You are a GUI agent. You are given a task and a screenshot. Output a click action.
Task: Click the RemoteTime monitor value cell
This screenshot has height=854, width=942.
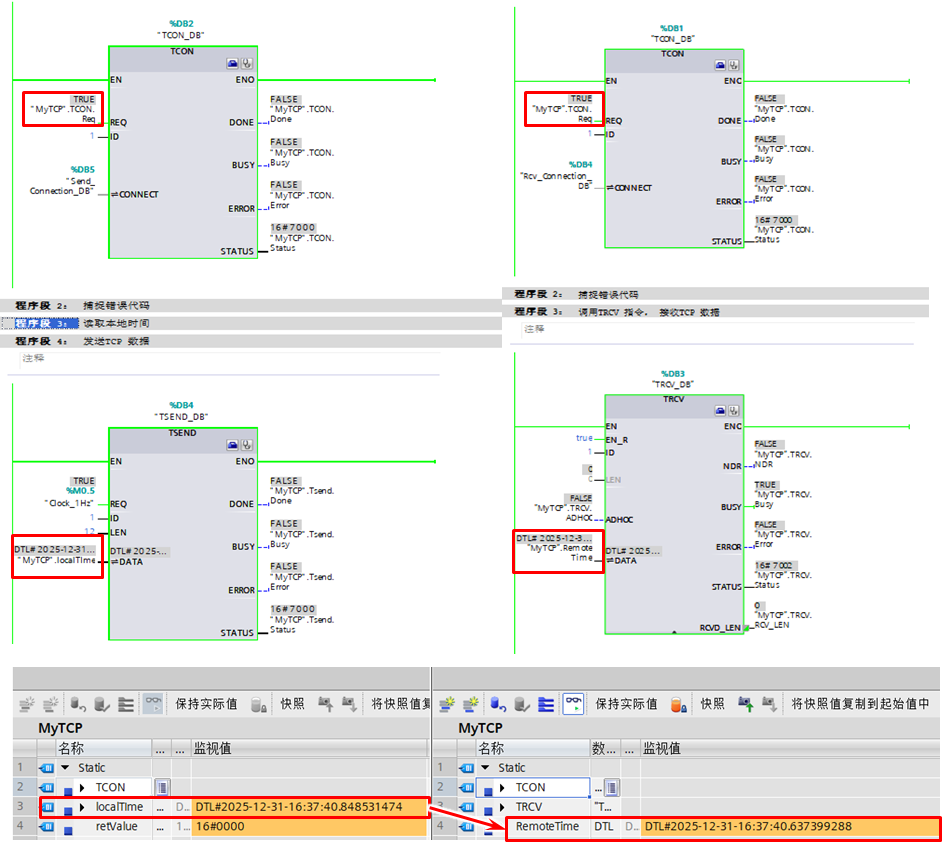tap(790, 827)
